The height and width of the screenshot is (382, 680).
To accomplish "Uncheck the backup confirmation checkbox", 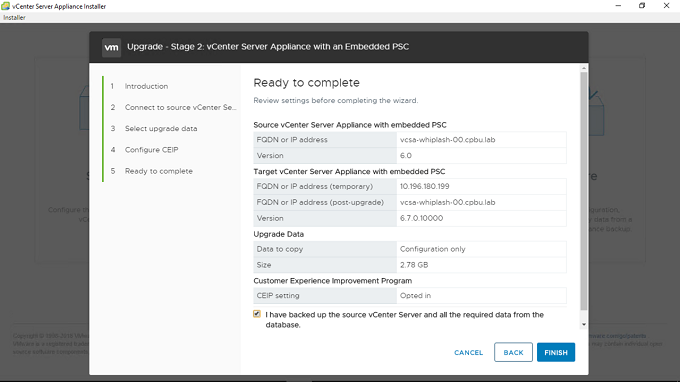I will (257, 313).
